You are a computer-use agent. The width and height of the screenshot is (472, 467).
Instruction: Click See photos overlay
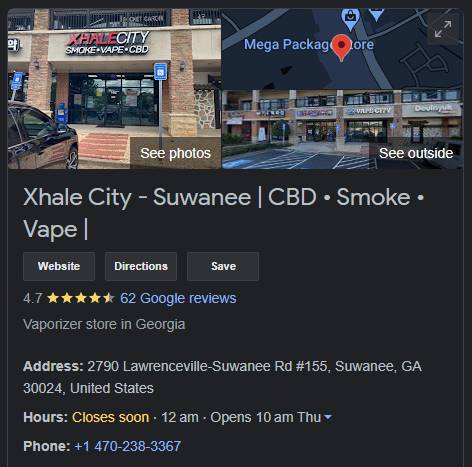[x=175, y=153]
